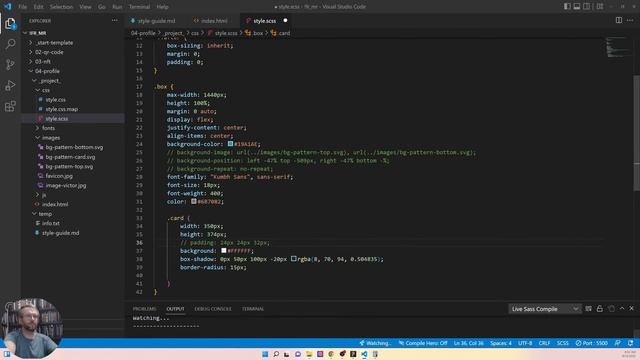Open Windows Start button in taskbar
Image resolution: width=640 pixels, height=360 pixels.
(265, 354)
